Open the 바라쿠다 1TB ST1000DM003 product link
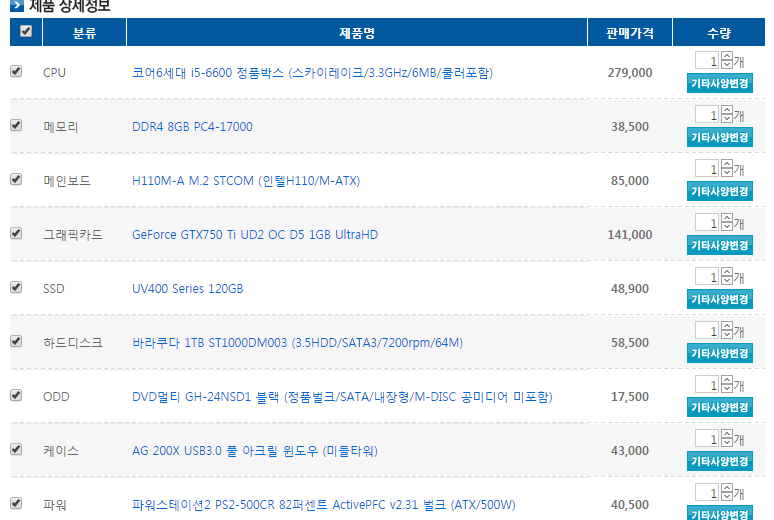 pos(297,343)
